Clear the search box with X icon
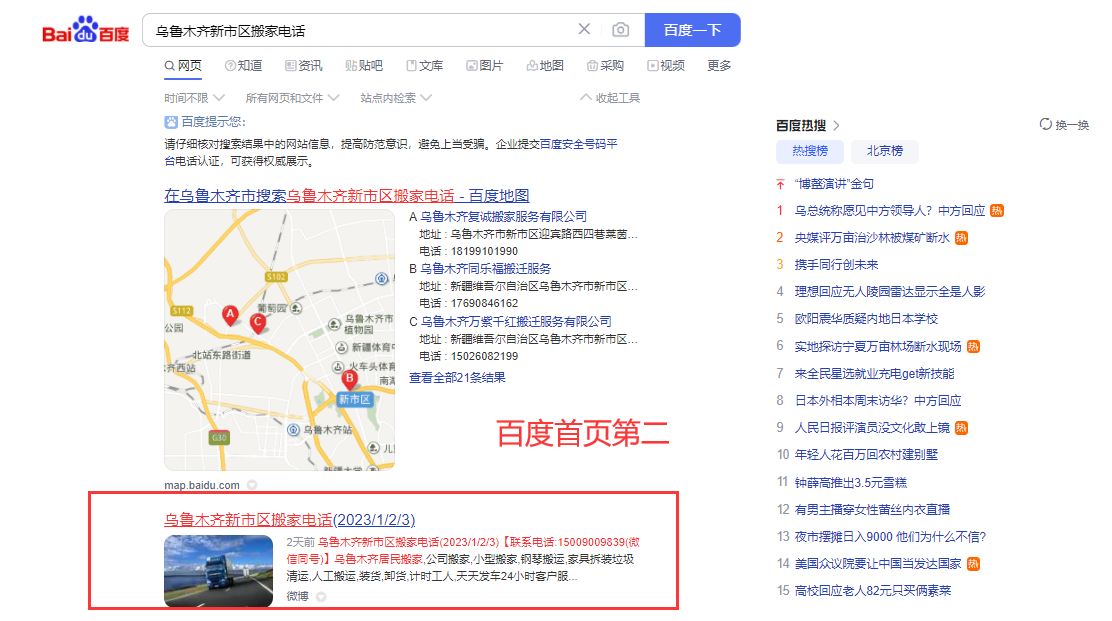Viewport: 1112px width, 621px height. click(x=585, y=30)
